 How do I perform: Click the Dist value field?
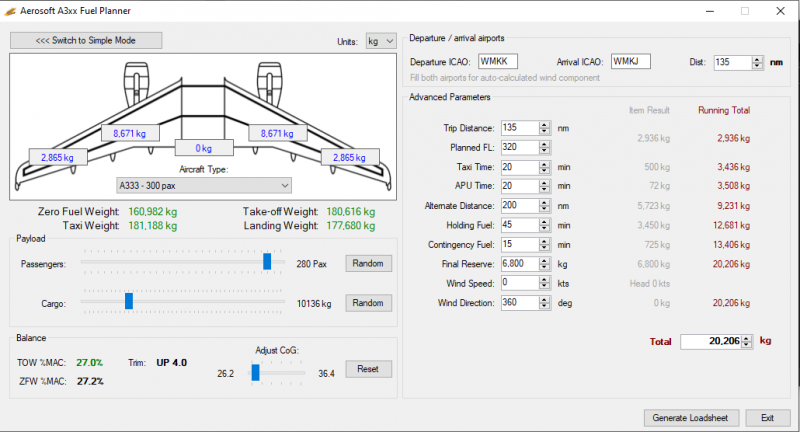tap(732, 62)
